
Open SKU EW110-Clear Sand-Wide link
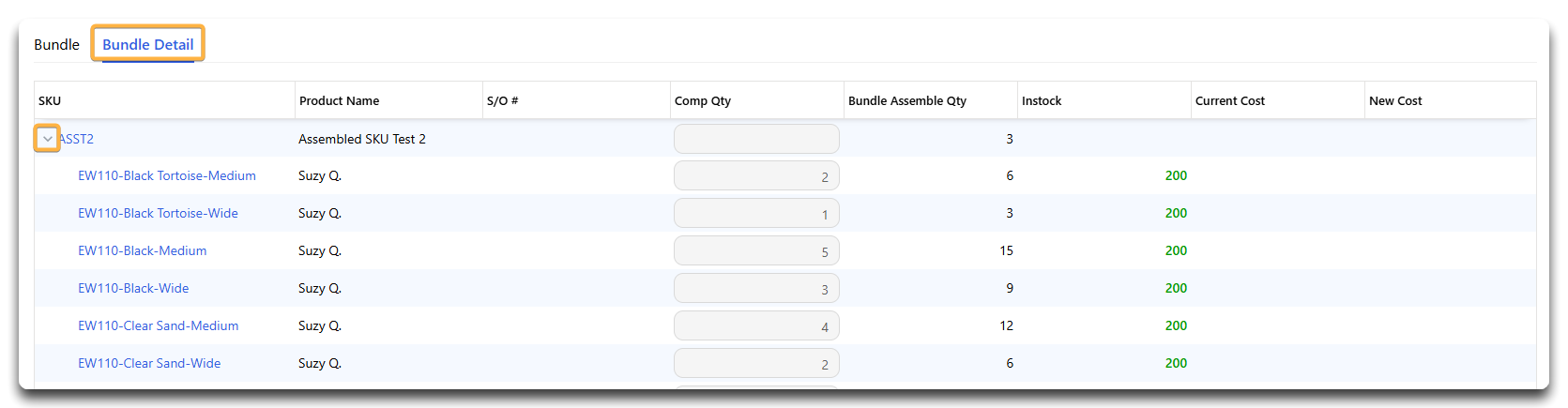tap(149, 363)
